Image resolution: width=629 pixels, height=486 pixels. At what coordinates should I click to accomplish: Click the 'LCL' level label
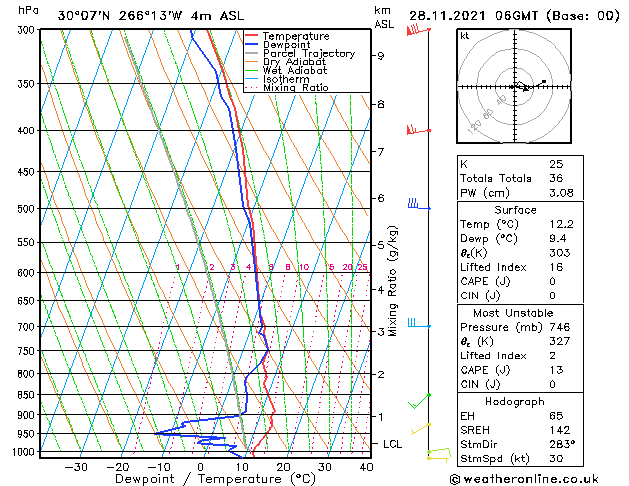pyautogui.click(x=392, y=444)
